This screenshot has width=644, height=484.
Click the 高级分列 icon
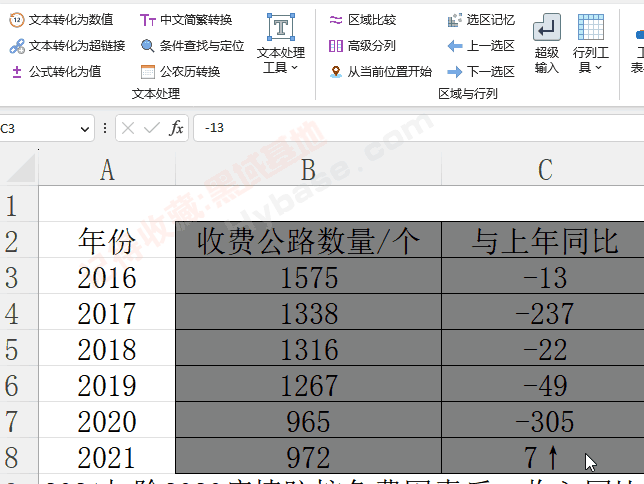tap(336, 46)
